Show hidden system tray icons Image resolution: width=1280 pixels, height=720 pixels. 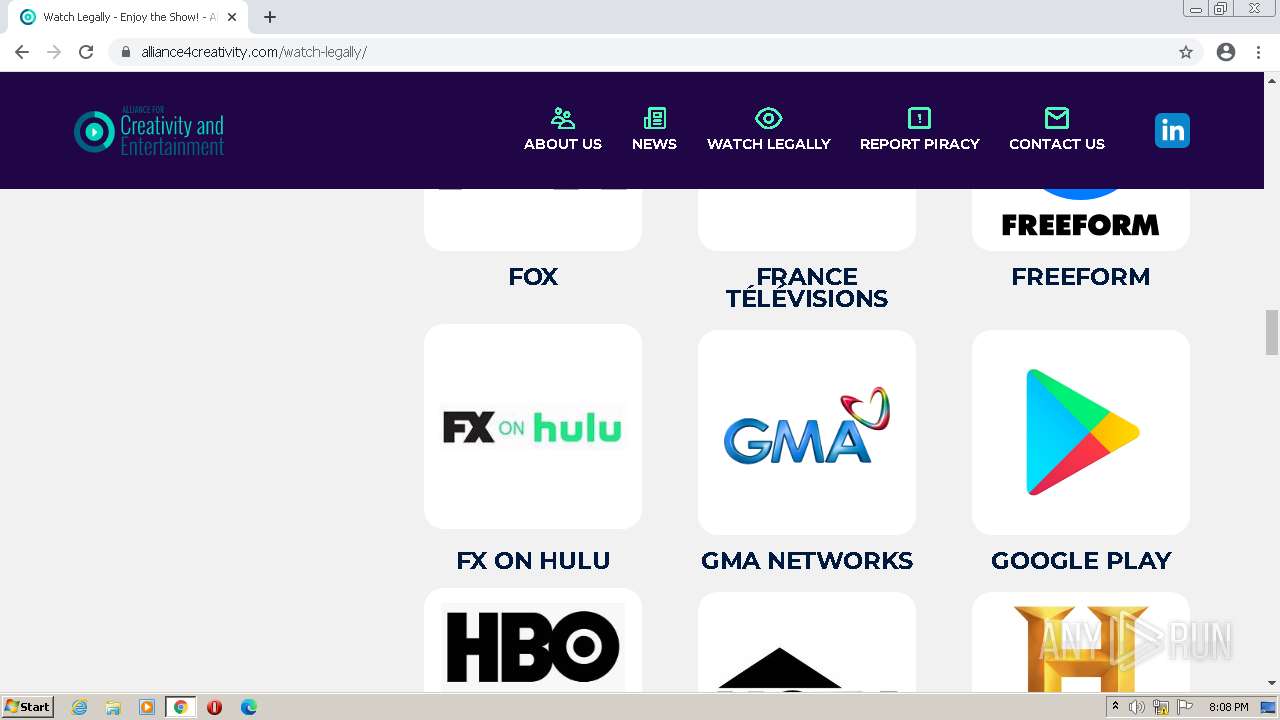(1115, 707)
